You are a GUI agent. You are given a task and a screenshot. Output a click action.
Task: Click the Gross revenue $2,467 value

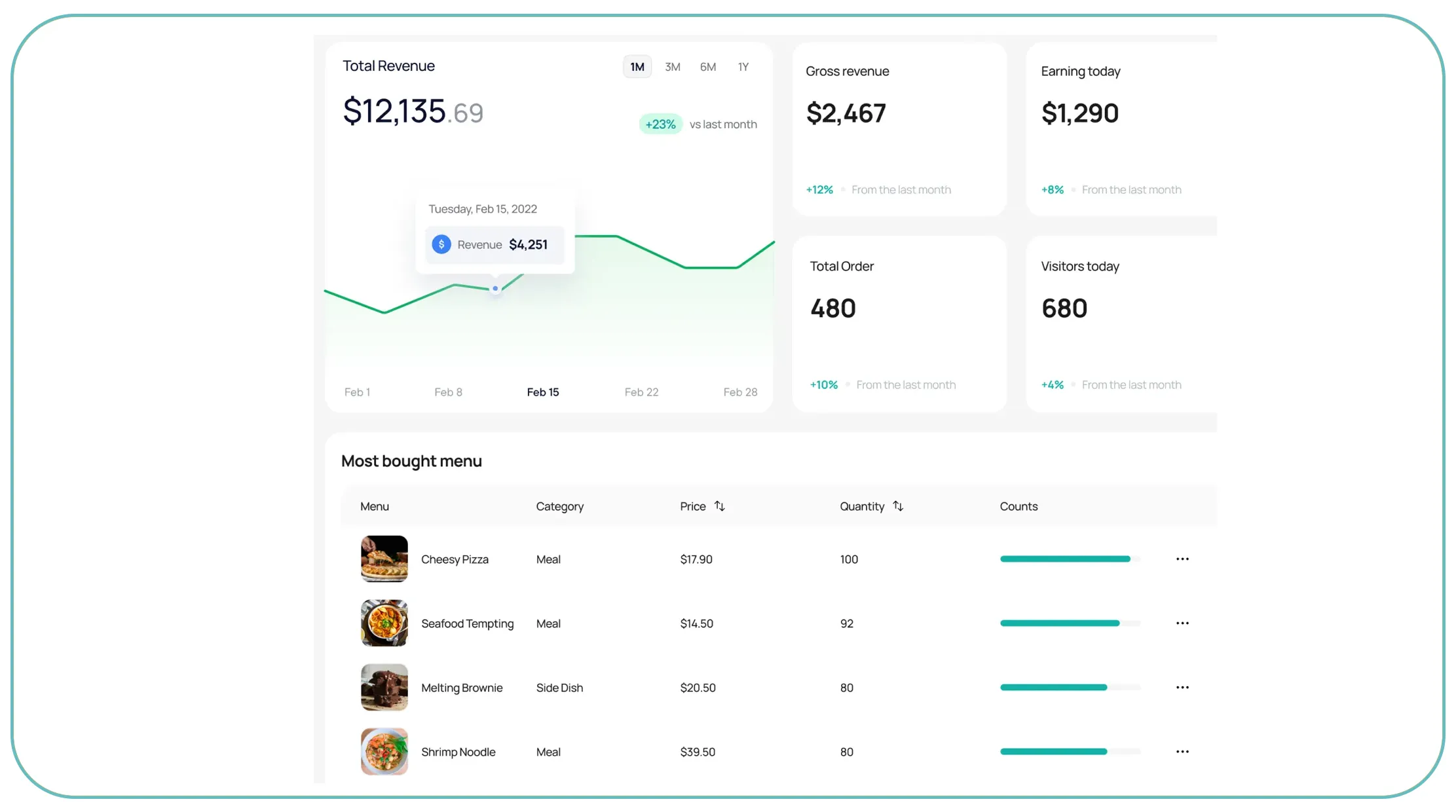pyautogui.click(x=846, y=113)
